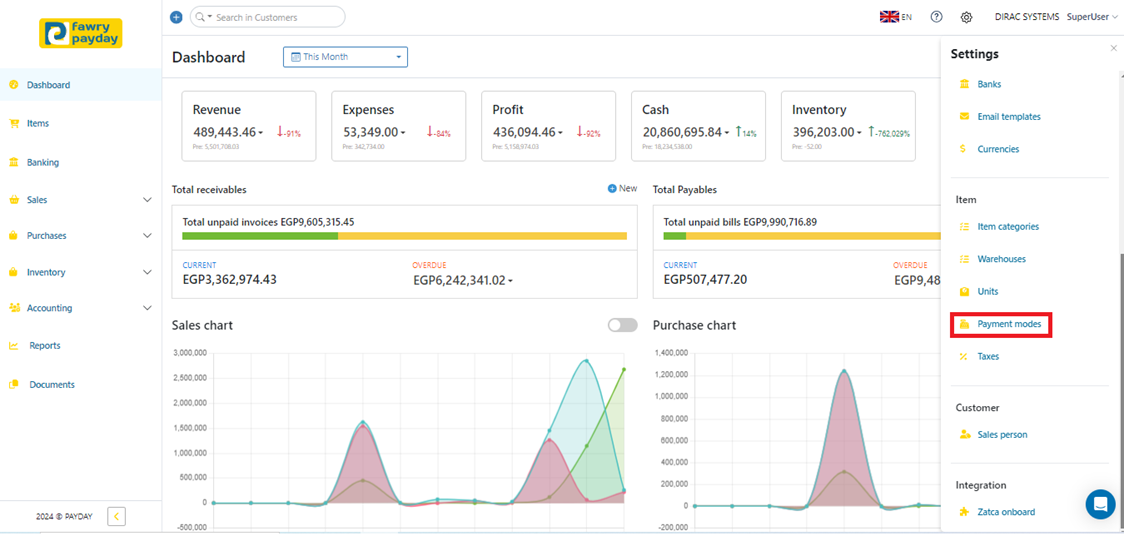Click the Fawry Payday logo
1124x541 pixels.
pos(81,33)
